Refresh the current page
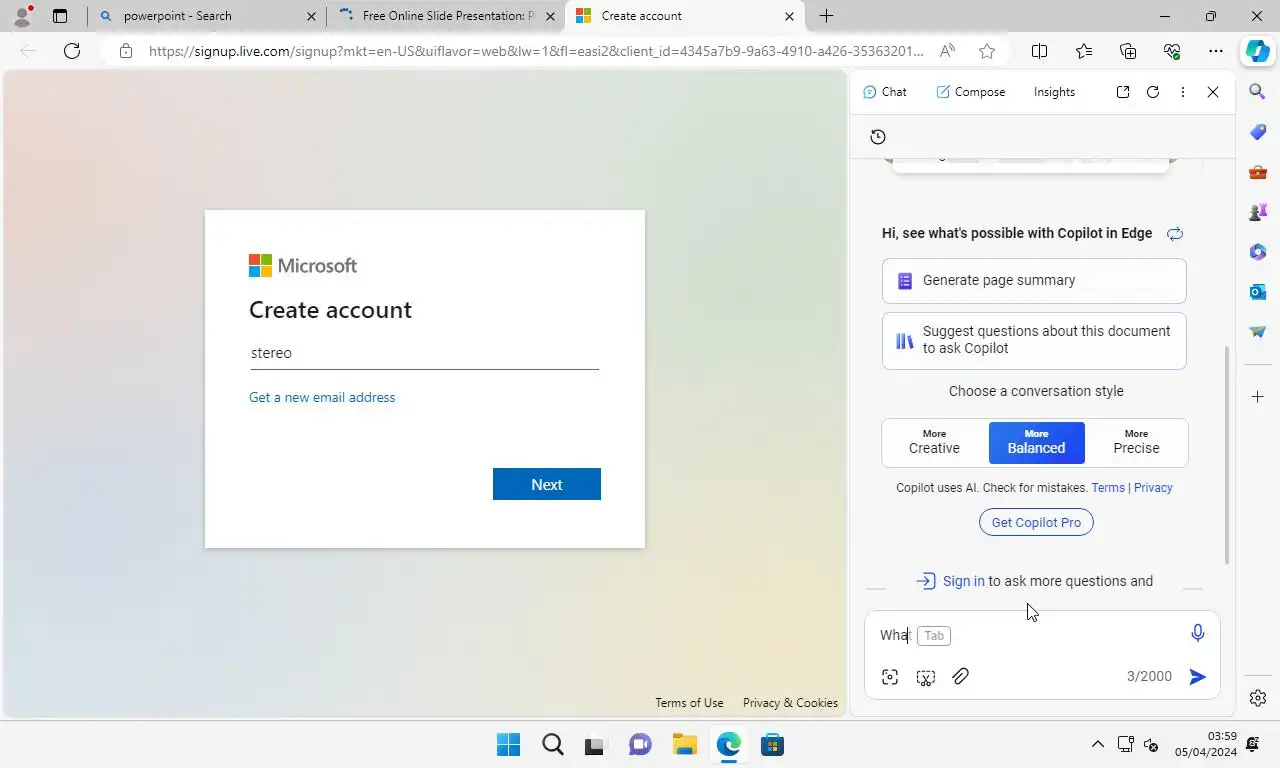This screenshot has height=768, width=1280. [72, 51]
